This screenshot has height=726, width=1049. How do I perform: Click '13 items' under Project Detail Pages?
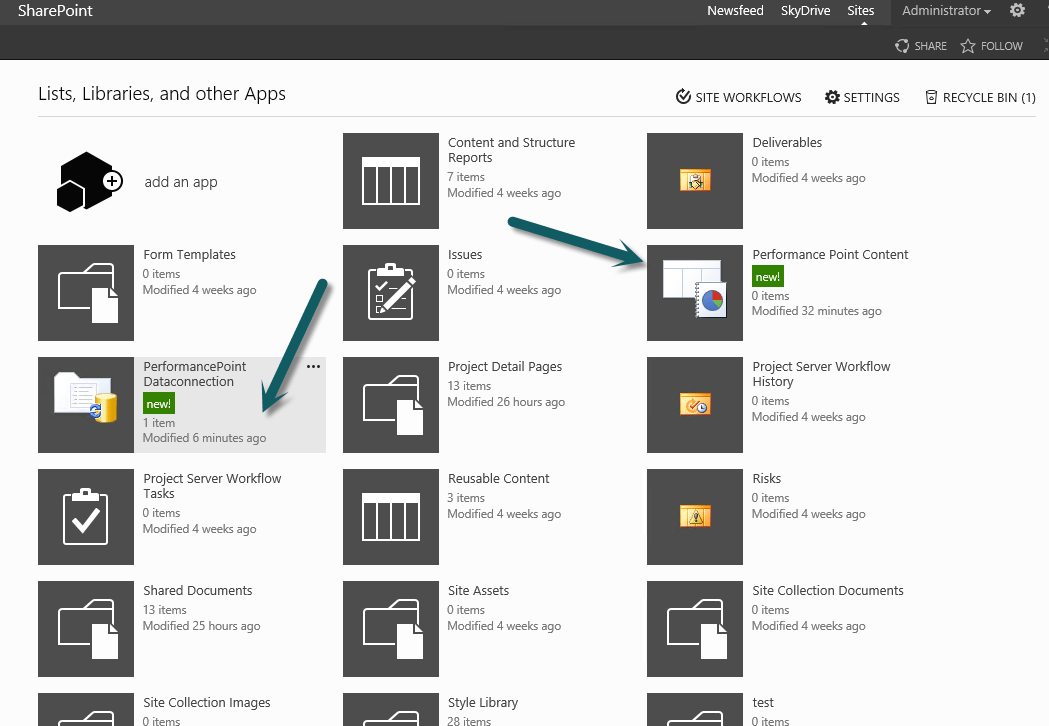pos(469,385)
